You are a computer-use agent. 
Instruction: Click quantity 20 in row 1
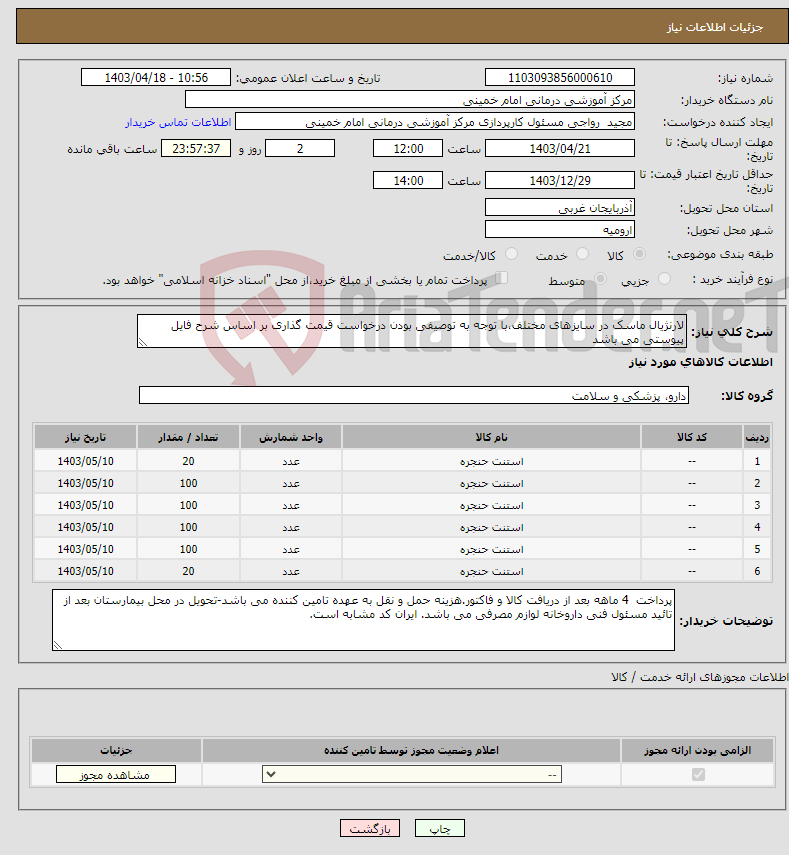(x=188, y=461)
